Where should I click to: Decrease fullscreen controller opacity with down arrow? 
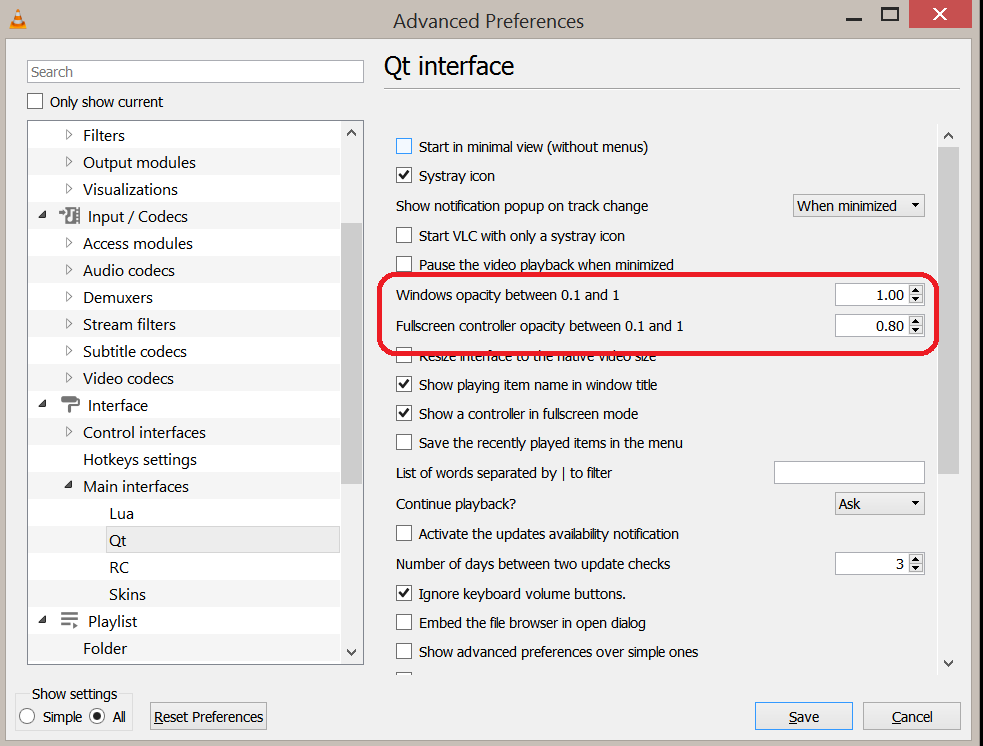(x=916, y=330)
